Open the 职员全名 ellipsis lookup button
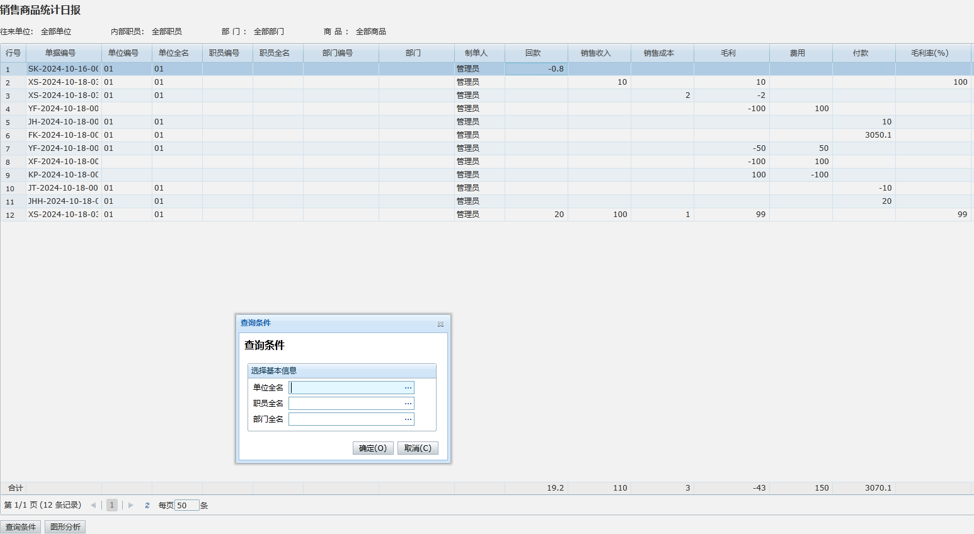 pyautogui.click(x=408, y=404)
